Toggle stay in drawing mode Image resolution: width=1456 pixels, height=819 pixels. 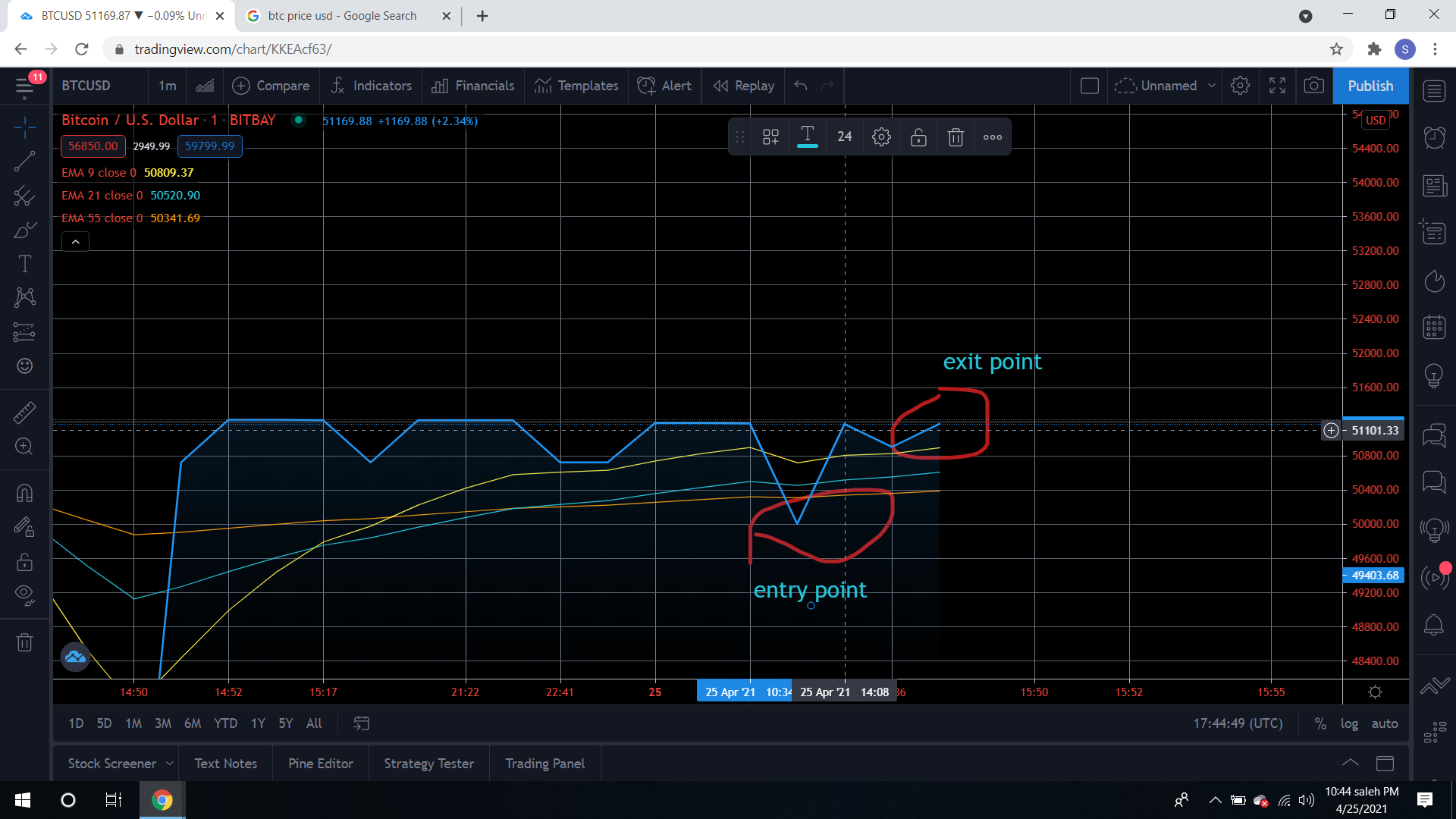coord(24,527)
